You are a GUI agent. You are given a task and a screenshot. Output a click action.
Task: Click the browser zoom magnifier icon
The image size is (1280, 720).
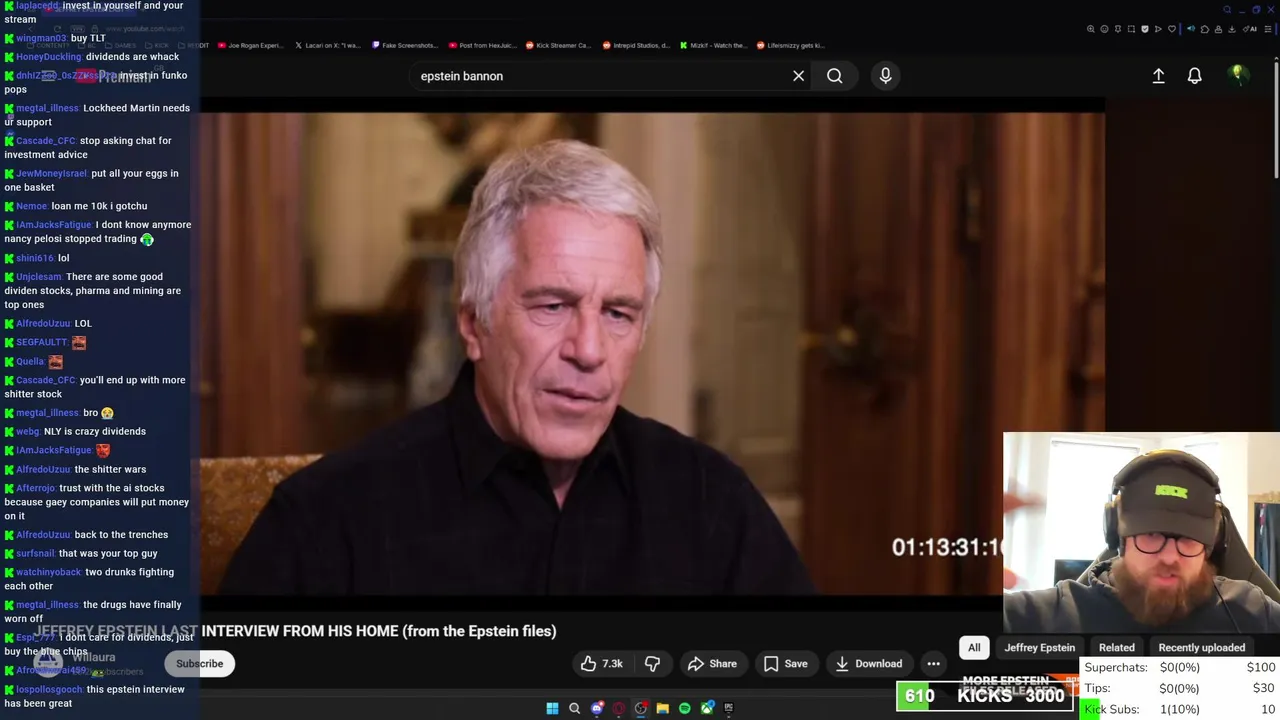(x=1091, y=29)
